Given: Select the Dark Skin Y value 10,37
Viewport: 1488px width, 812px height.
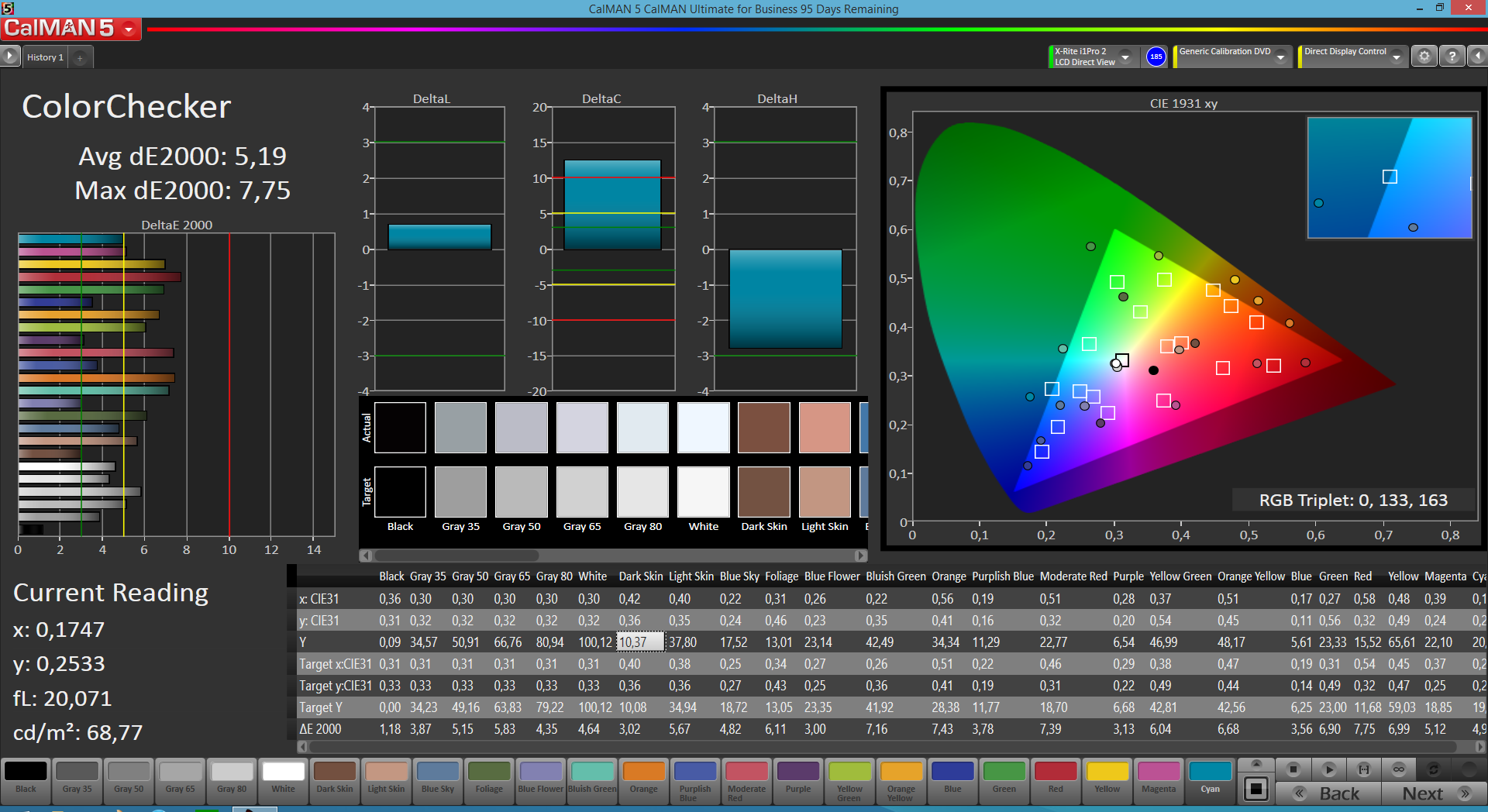Looking at the screenshot, I should pyautogui.click(x=640, y=642).
